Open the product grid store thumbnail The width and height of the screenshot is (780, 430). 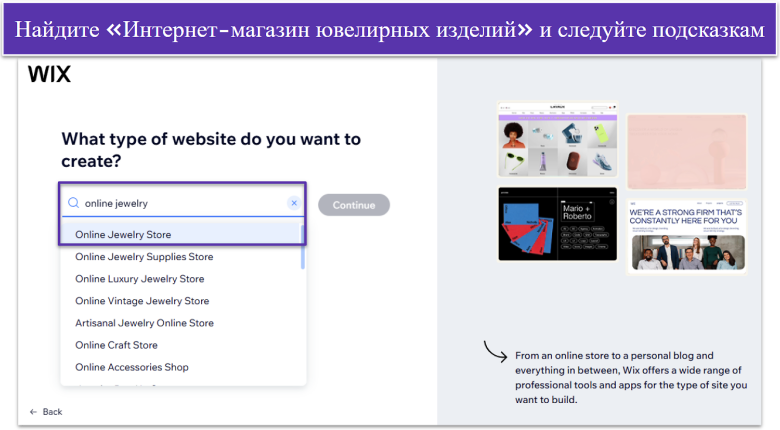pos(558,139)
